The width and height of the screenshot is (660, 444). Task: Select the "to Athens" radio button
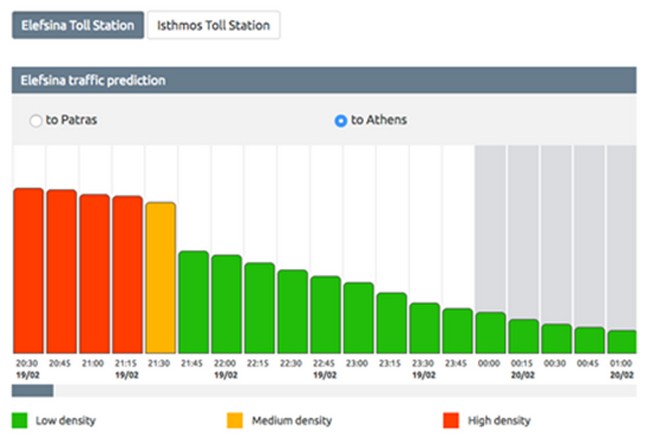point(341,121)
